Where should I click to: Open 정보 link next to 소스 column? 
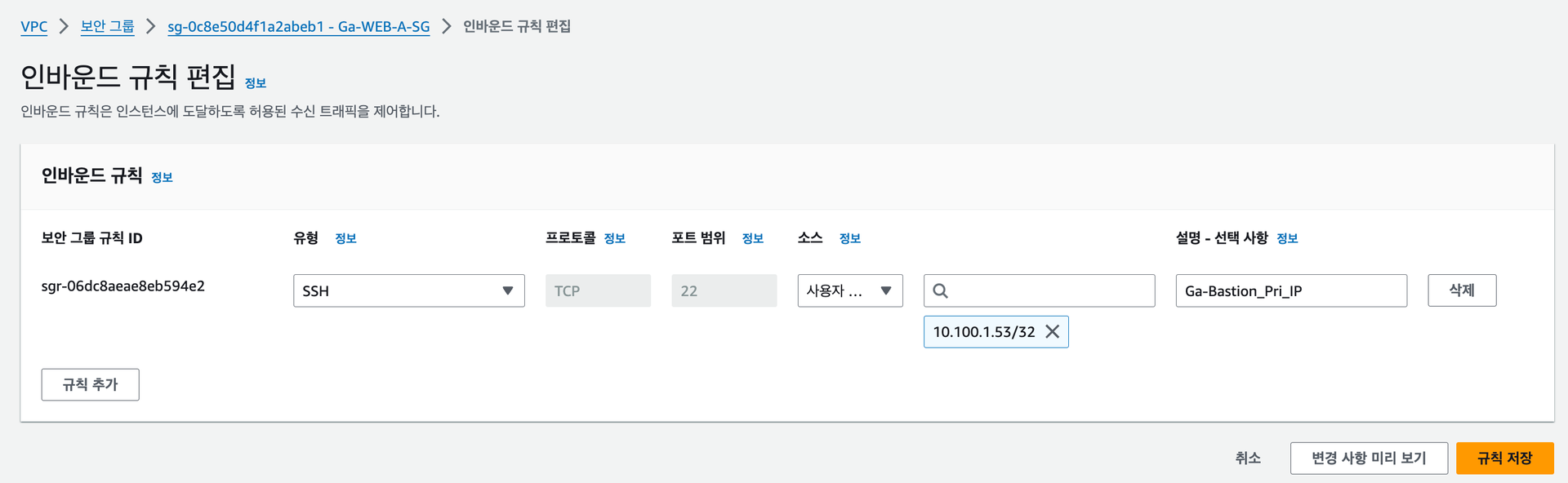coord(849,238)
